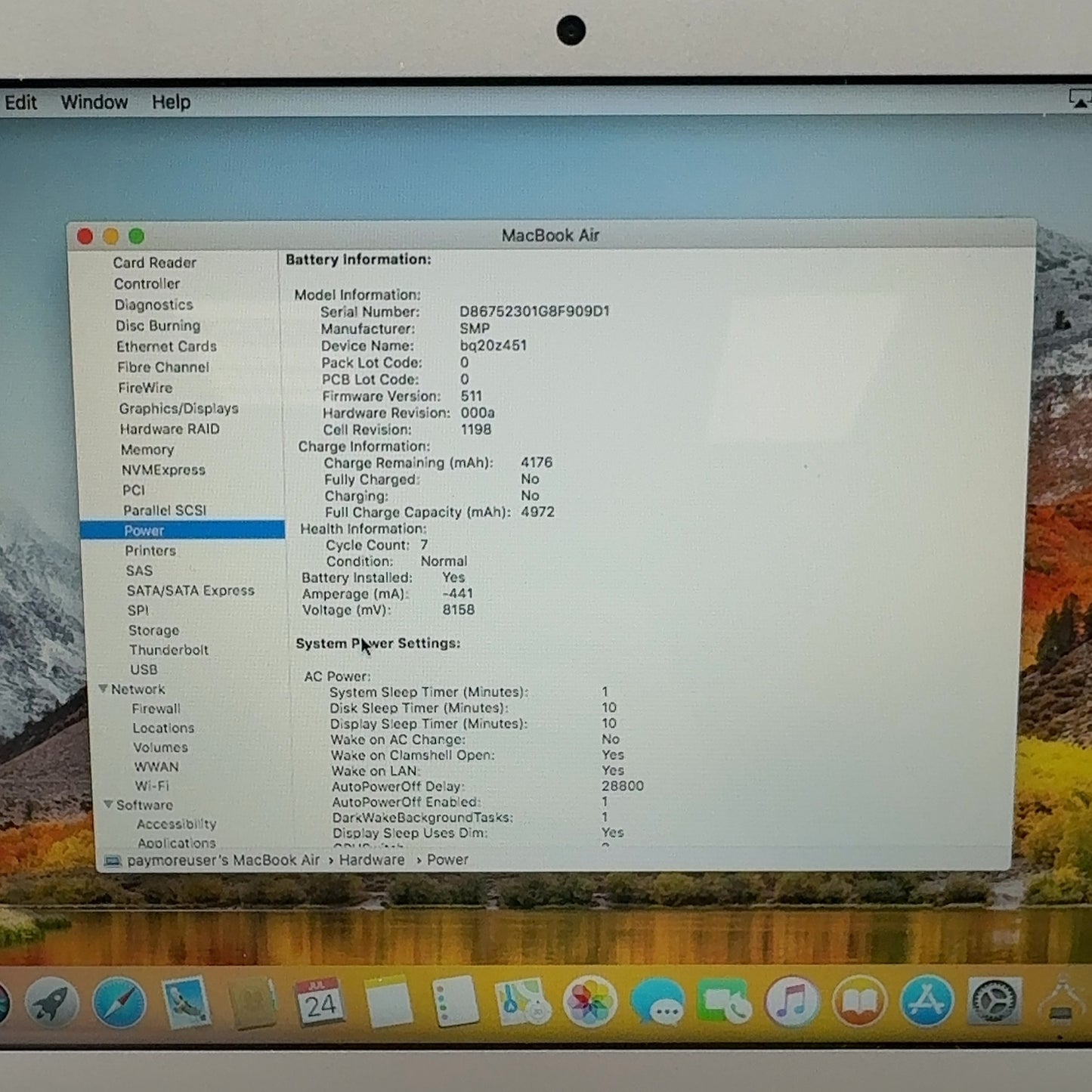
Task: Click the AirPlay icon in menu bar
Action: pos(1081,98)
